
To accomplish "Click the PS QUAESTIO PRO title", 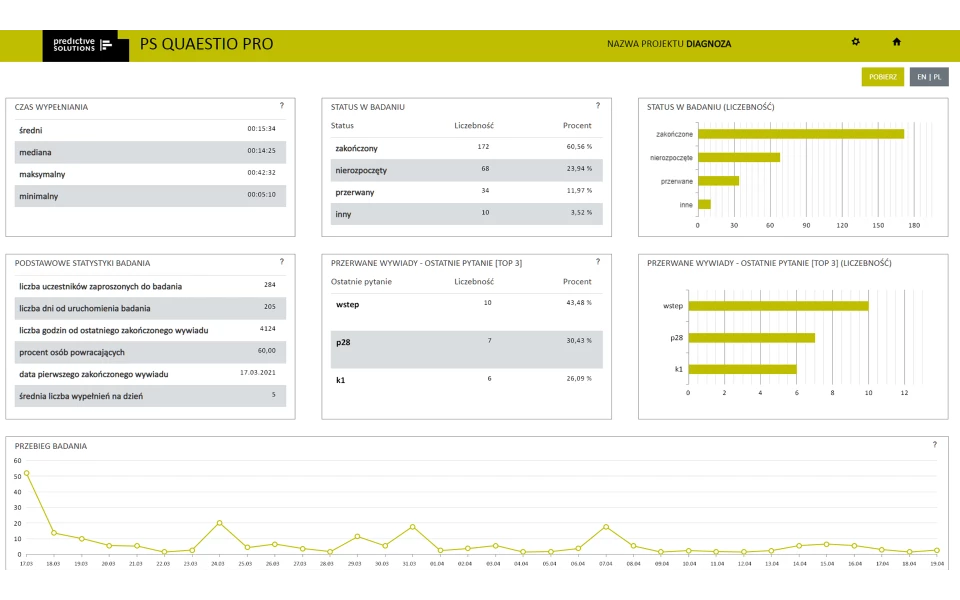I will 206,44.
